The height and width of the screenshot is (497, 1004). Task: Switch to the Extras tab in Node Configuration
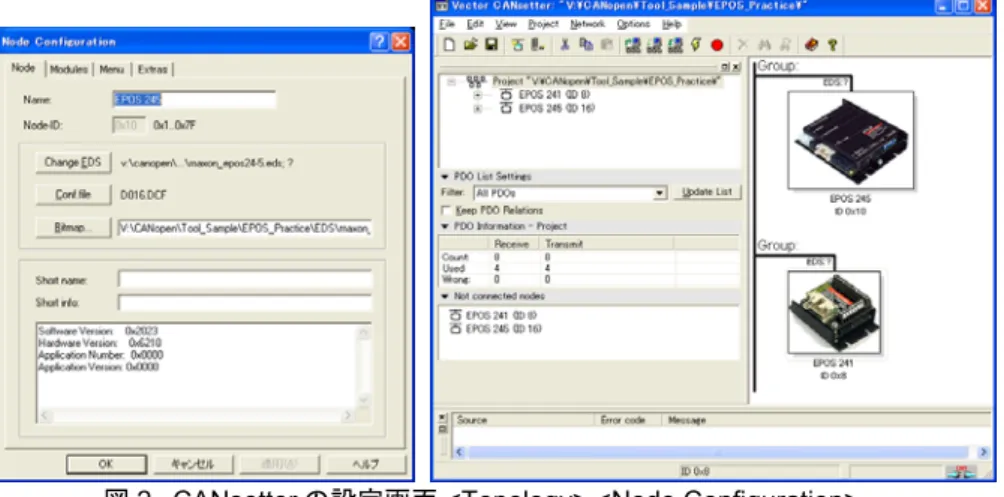pyautogui.click(x=152, y=70)
